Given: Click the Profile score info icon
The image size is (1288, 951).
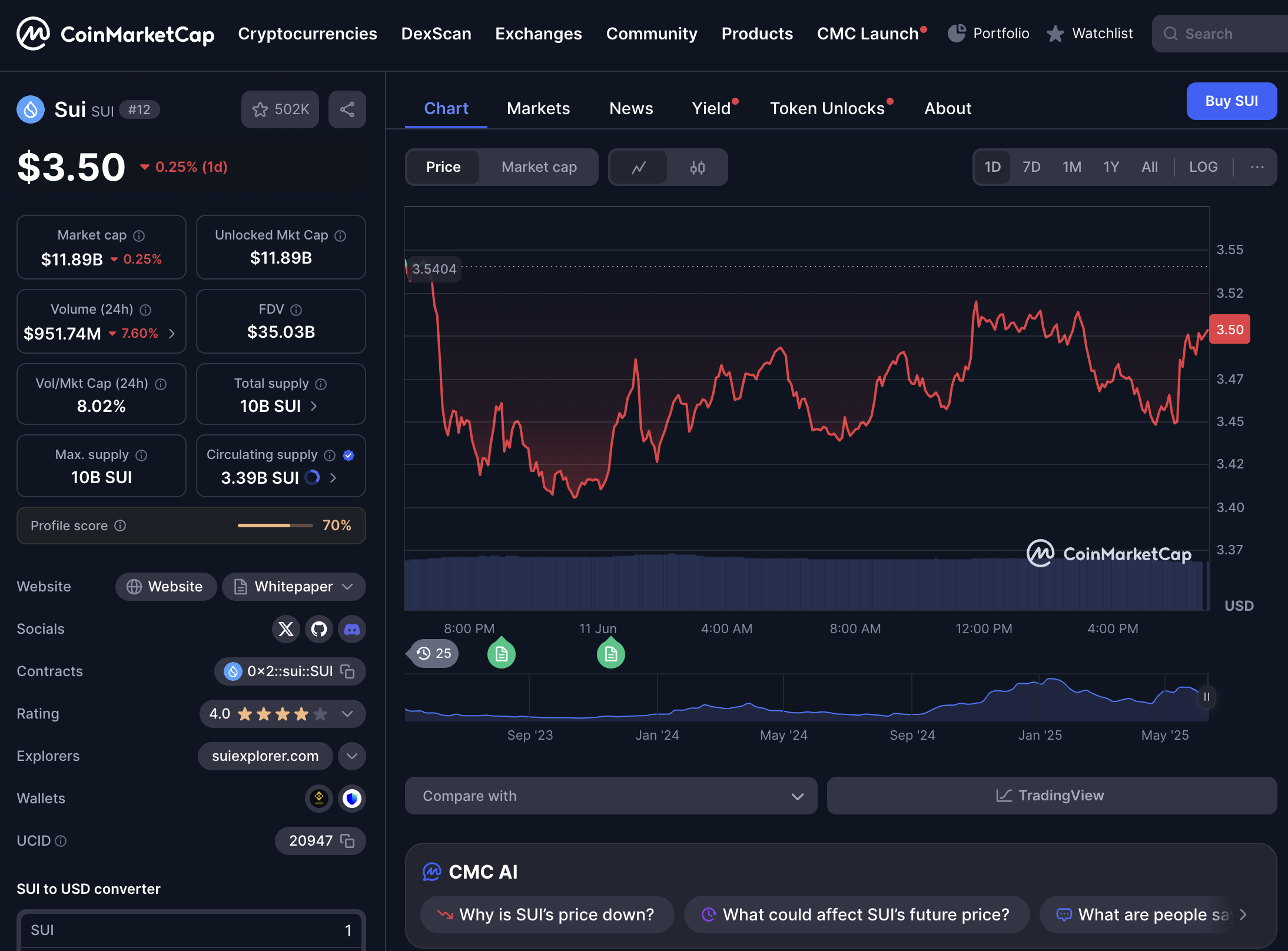Looking at the screenshot, I should [120, 526].
